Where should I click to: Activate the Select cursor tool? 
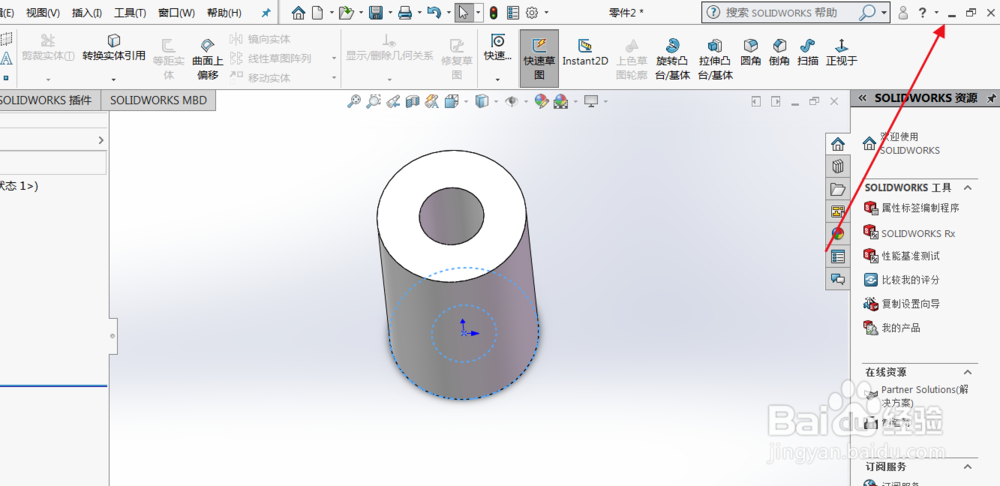pyautogui.click(x=464, y=13)
